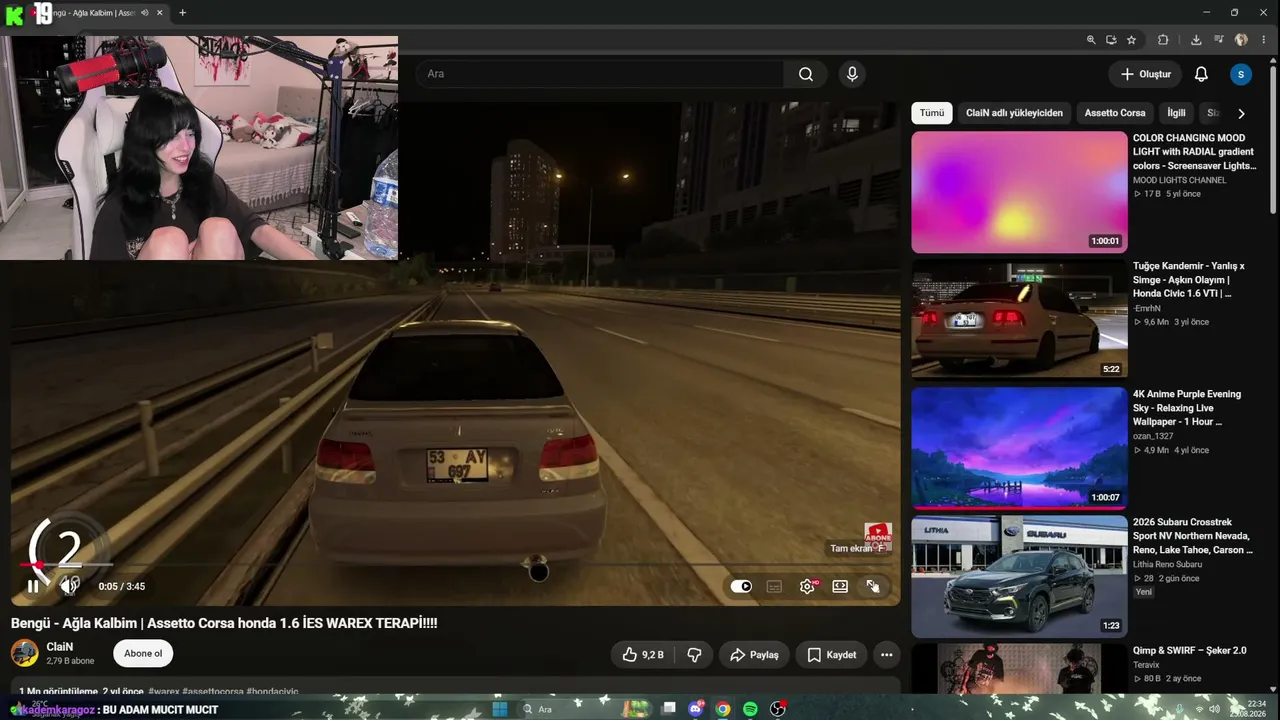This screenshot has width=1280, height=720.
Task: Open the Tuğçe Kandemir Honda Civic thumbnail
Action: click(1019, 320)
